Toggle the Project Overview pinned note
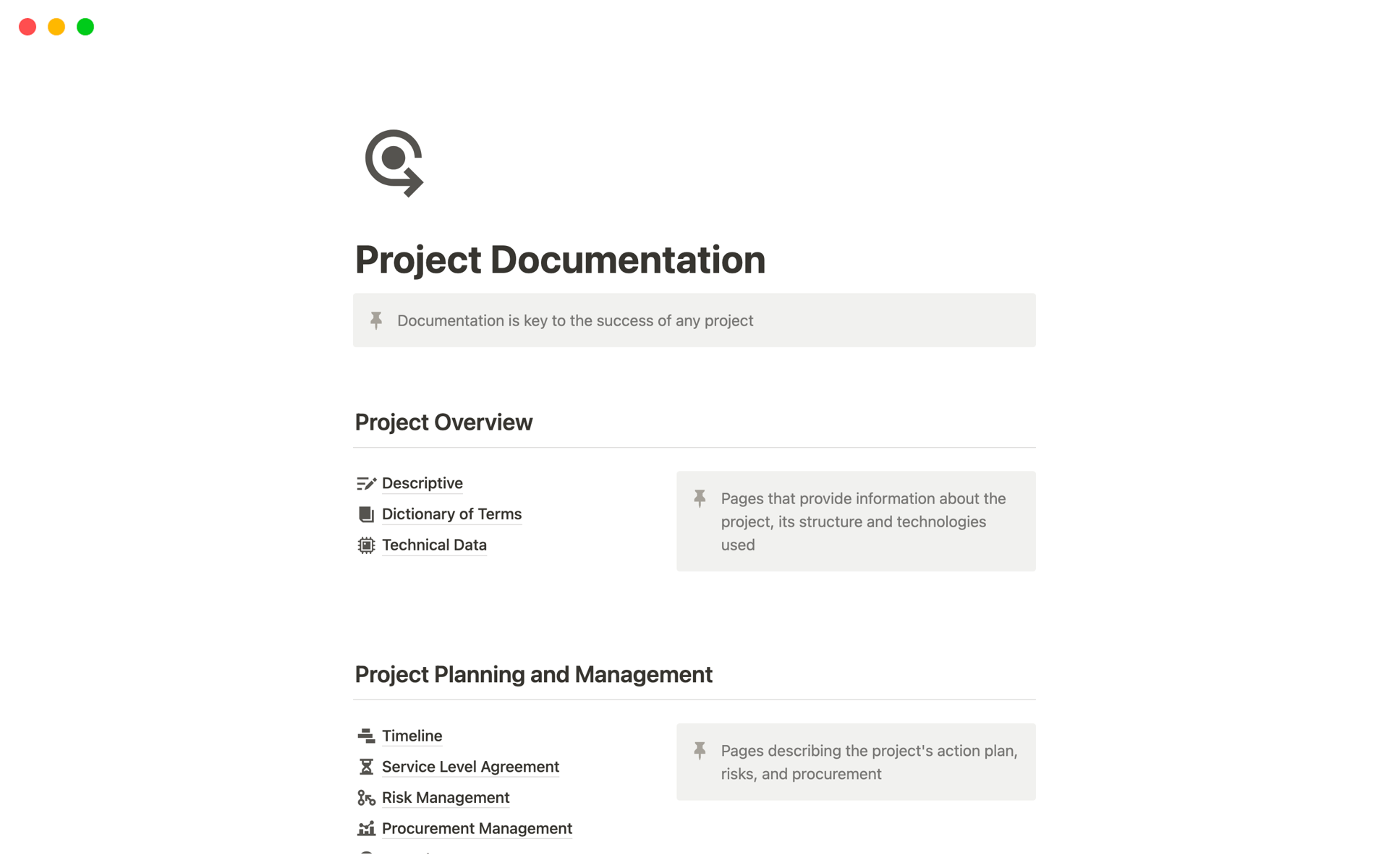The width and height of the screenshot is (1389, 868). point(699,499)
